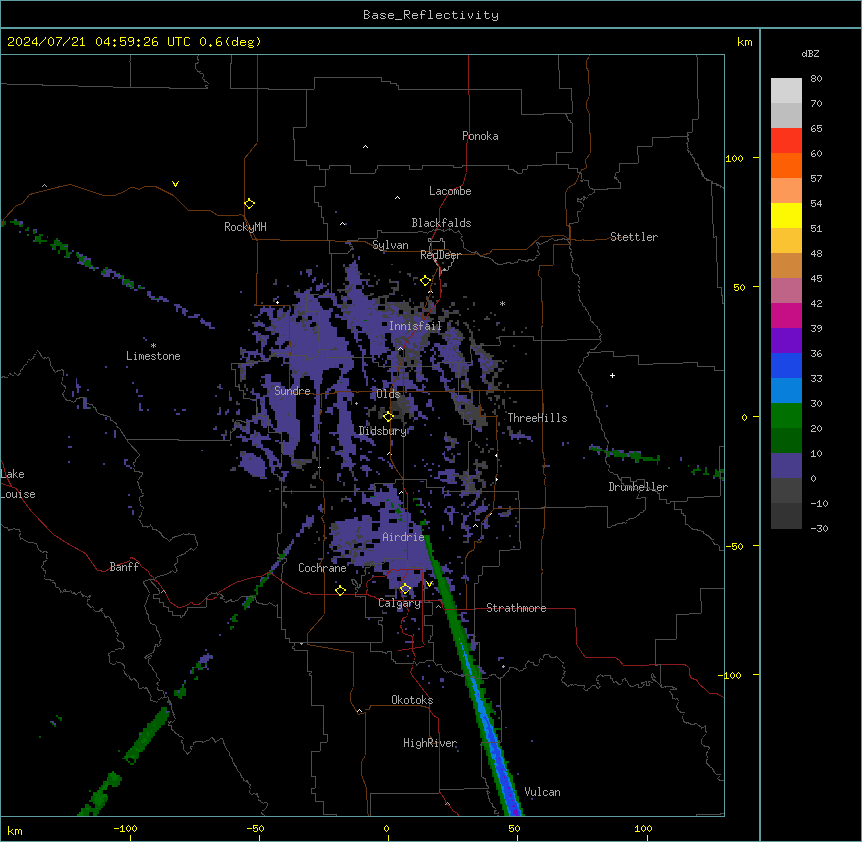Image resolution: width=862 pixels, height=842 pixels.
Task: Click the yellow diamond marker above the Calgary label
Action: click(x=405, y=589)
